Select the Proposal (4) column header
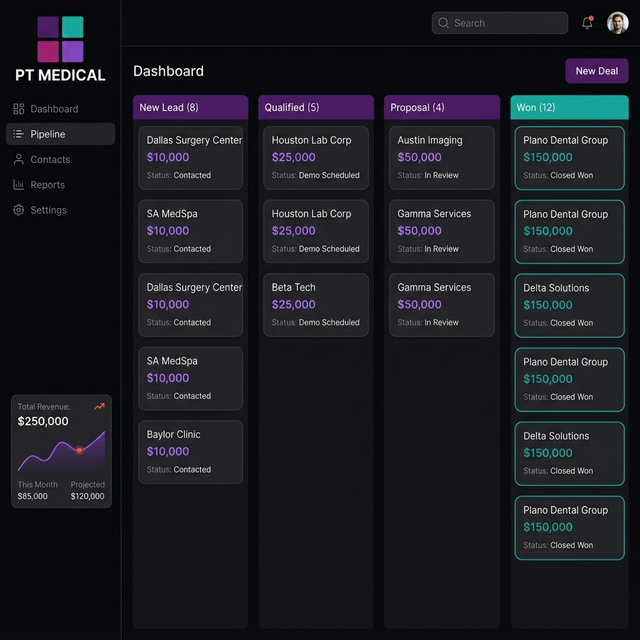Image resolution: width=640 pixels, height=640 pixels. [x=442, y=107]
